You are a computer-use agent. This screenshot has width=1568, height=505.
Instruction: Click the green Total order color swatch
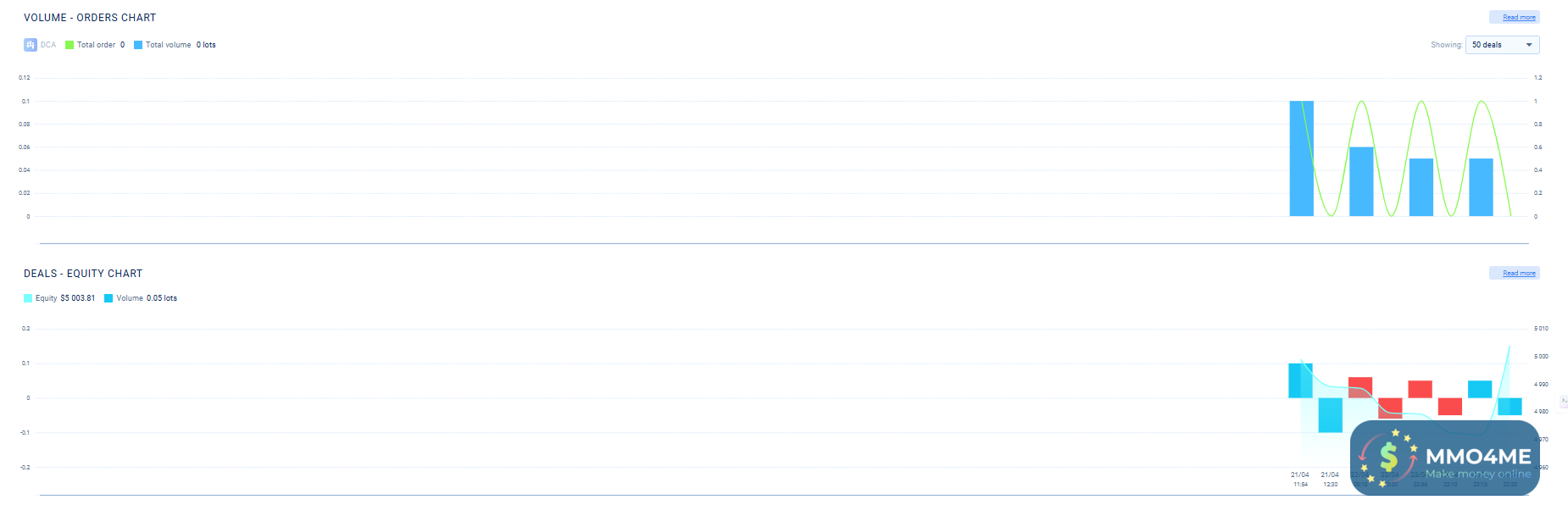tap(70, 45)
